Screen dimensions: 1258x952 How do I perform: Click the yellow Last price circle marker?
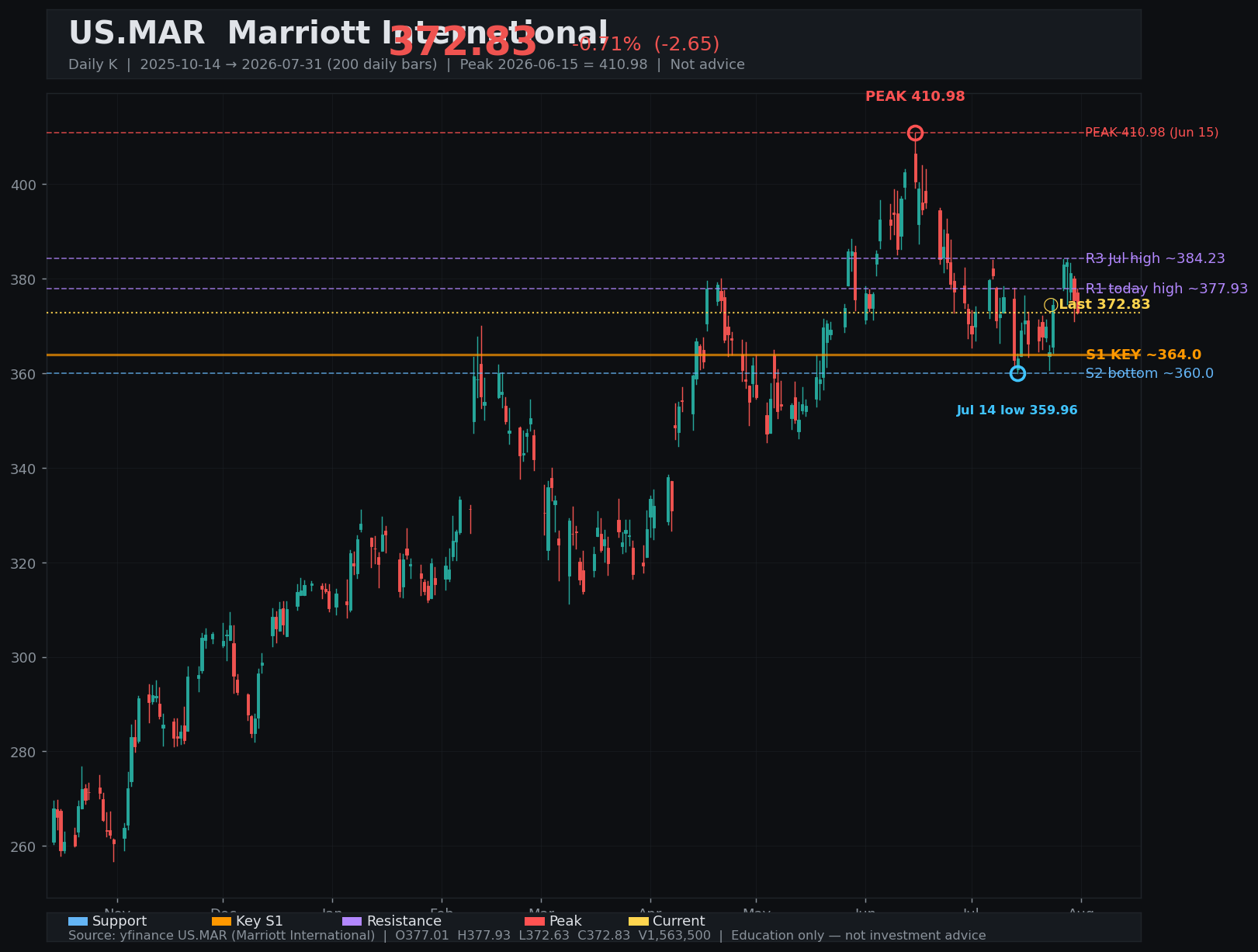coord(1051,305)
